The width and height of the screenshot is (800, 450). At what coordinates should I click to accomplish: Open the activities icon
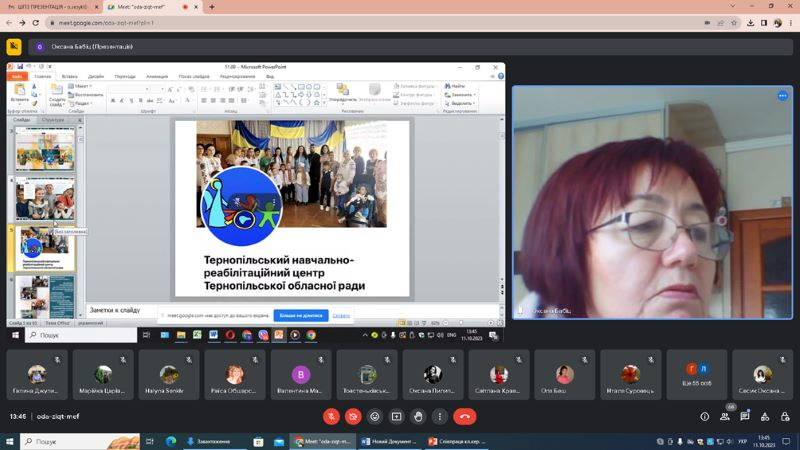(765, 417)
